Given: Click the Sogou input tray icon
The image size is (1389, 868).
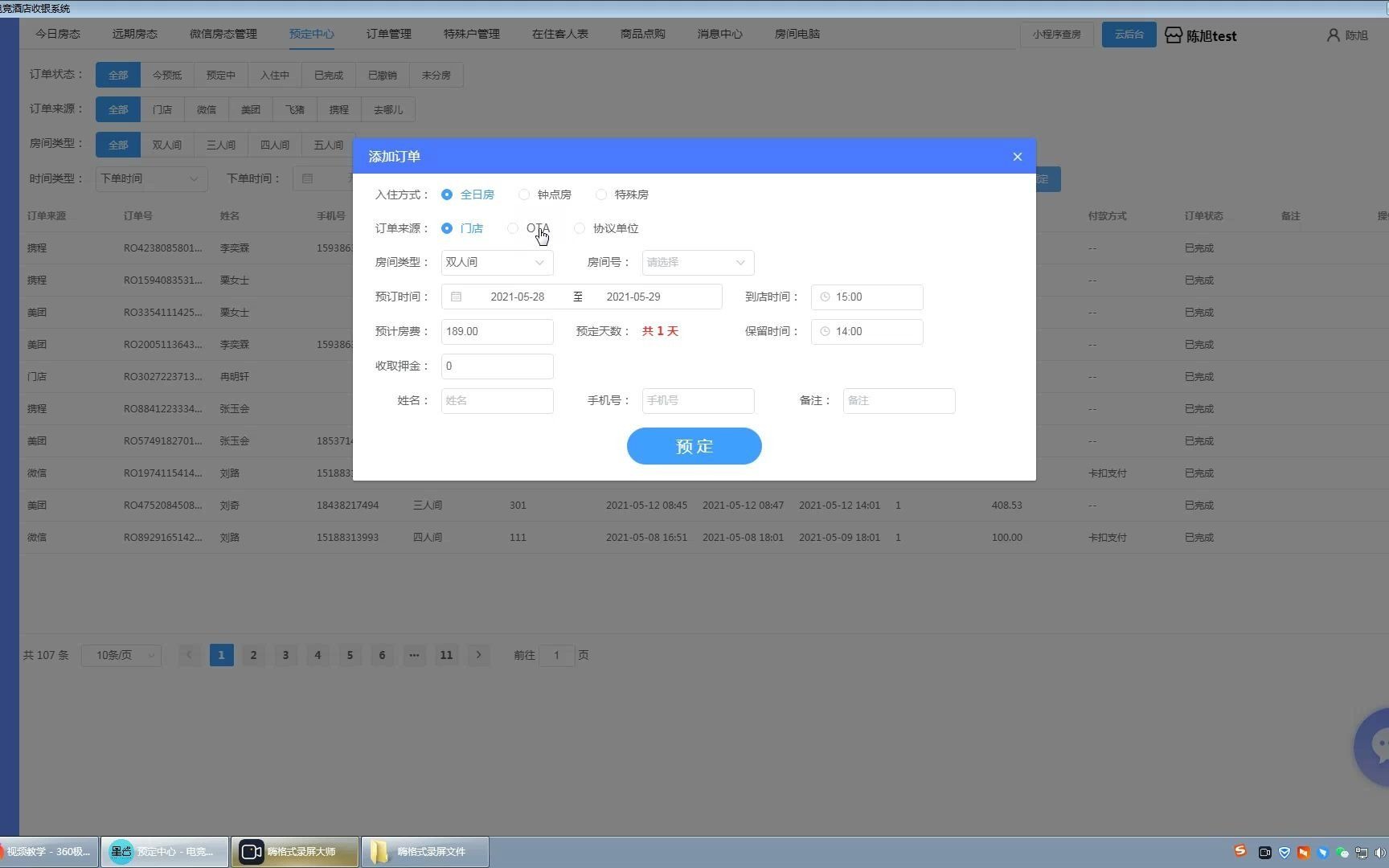Looking at the screenshot, I should click(1240, 850).
